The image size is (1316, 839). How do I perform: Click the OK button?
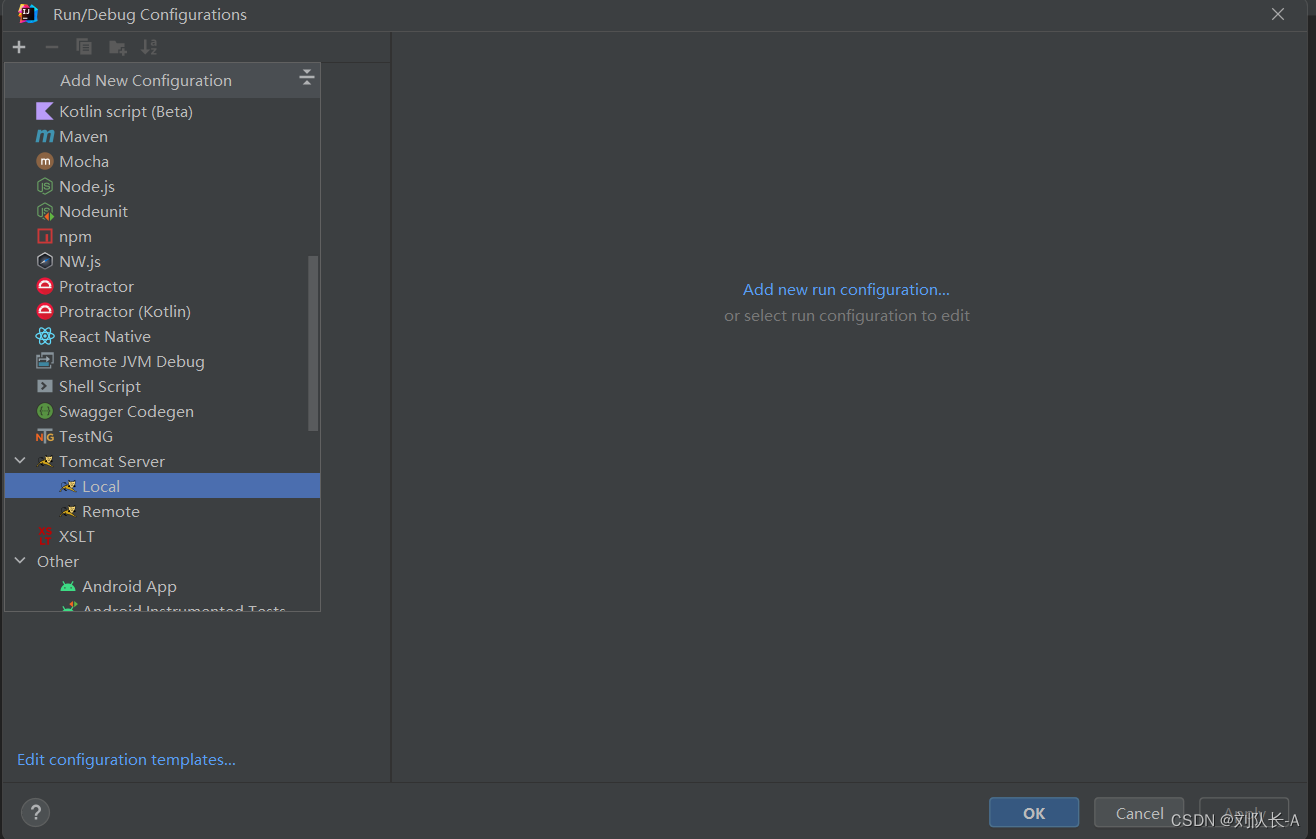click(1034, 812)
